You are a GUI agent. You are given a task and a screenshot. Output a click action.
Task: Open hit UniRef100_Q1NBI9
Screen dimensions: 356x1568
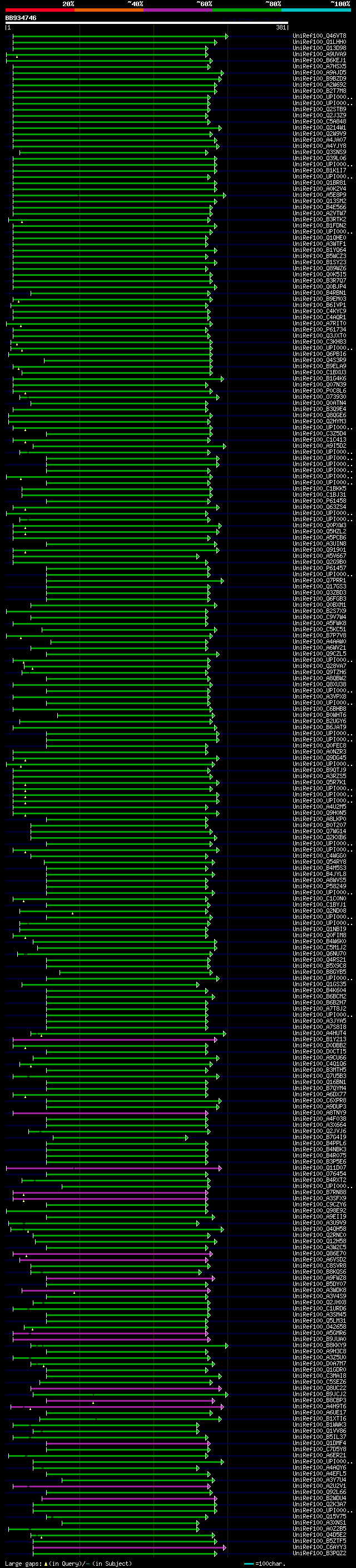click(x=319, y=929)
